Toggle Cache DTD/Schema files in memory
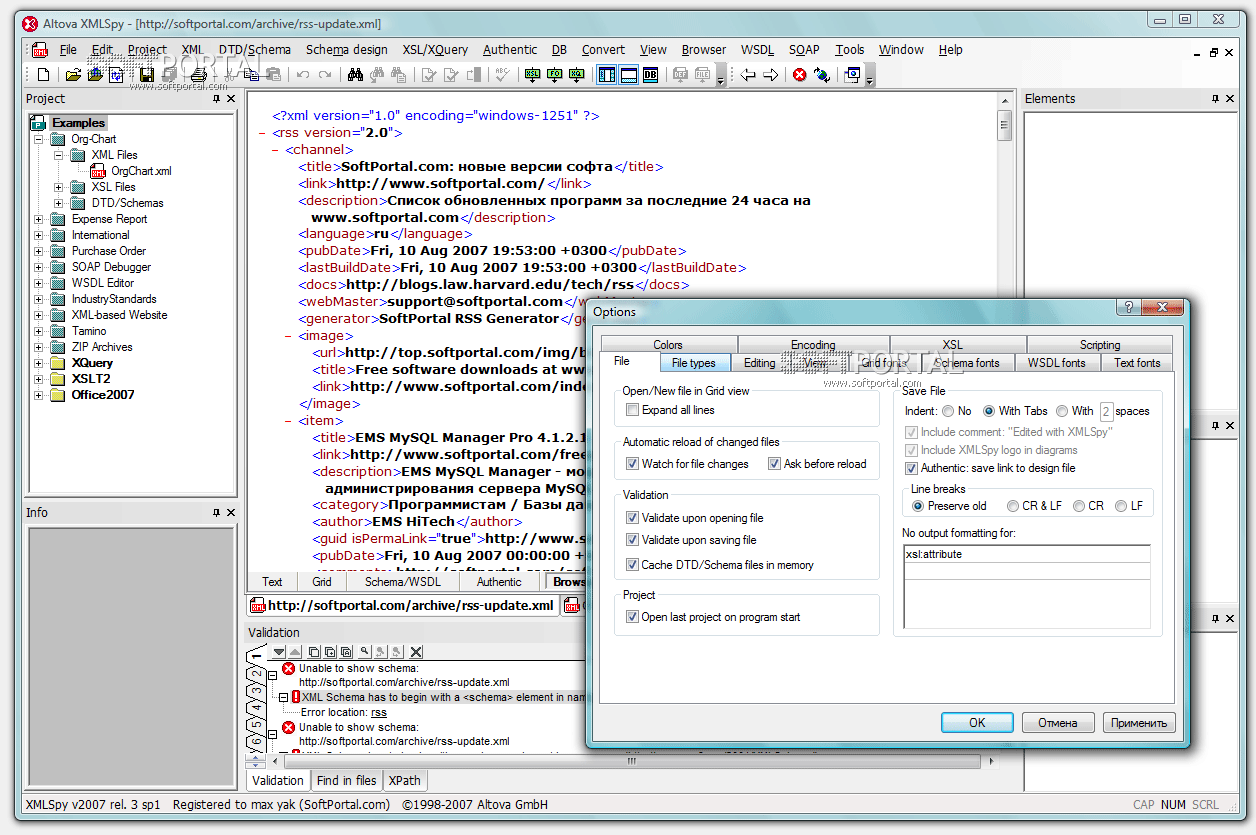Screen dimensions: 1256x835 point(632,565)
